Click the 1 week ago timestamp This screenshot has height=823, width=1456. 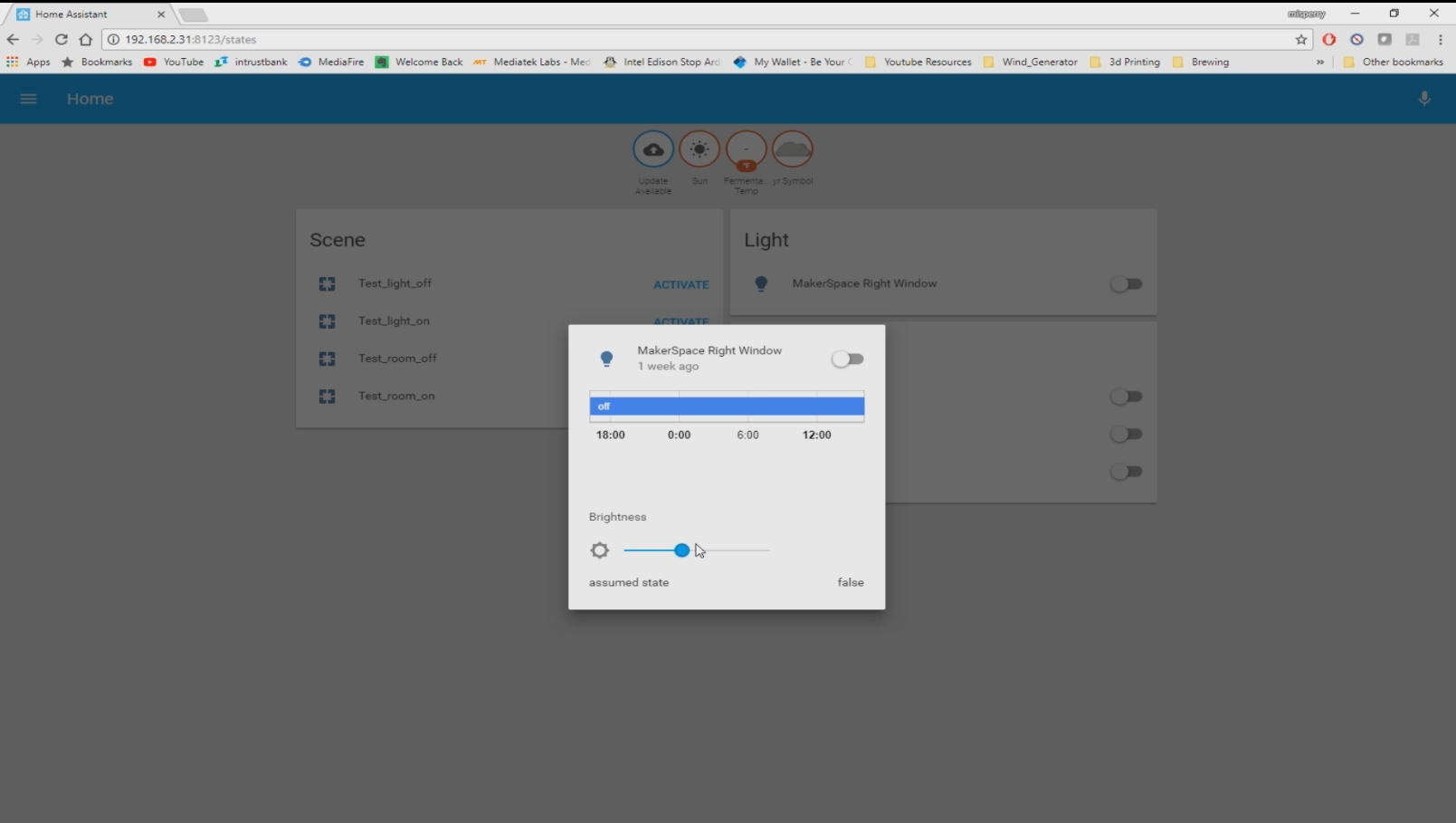[668, 367]
